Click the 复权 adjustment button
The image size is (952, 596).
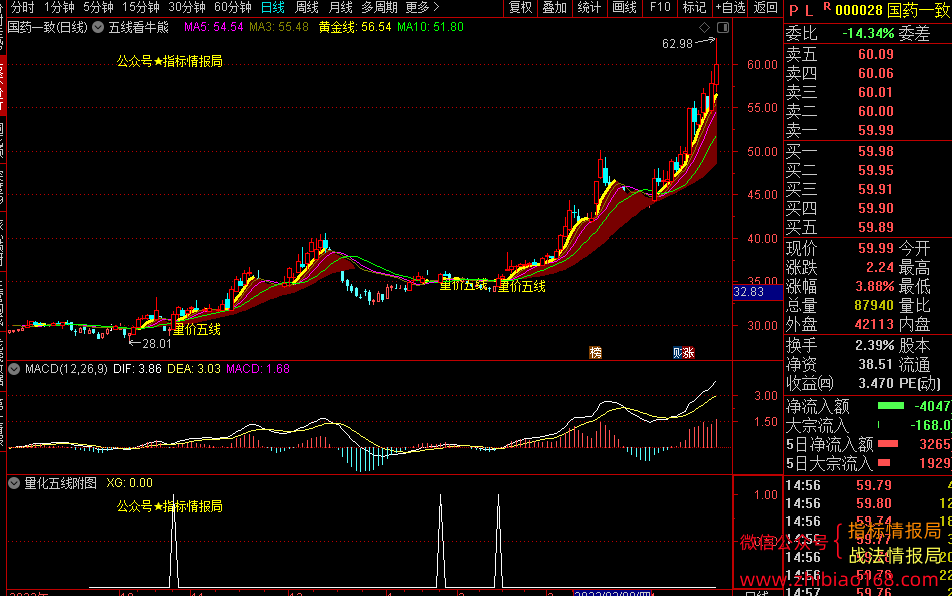point(520,8)
